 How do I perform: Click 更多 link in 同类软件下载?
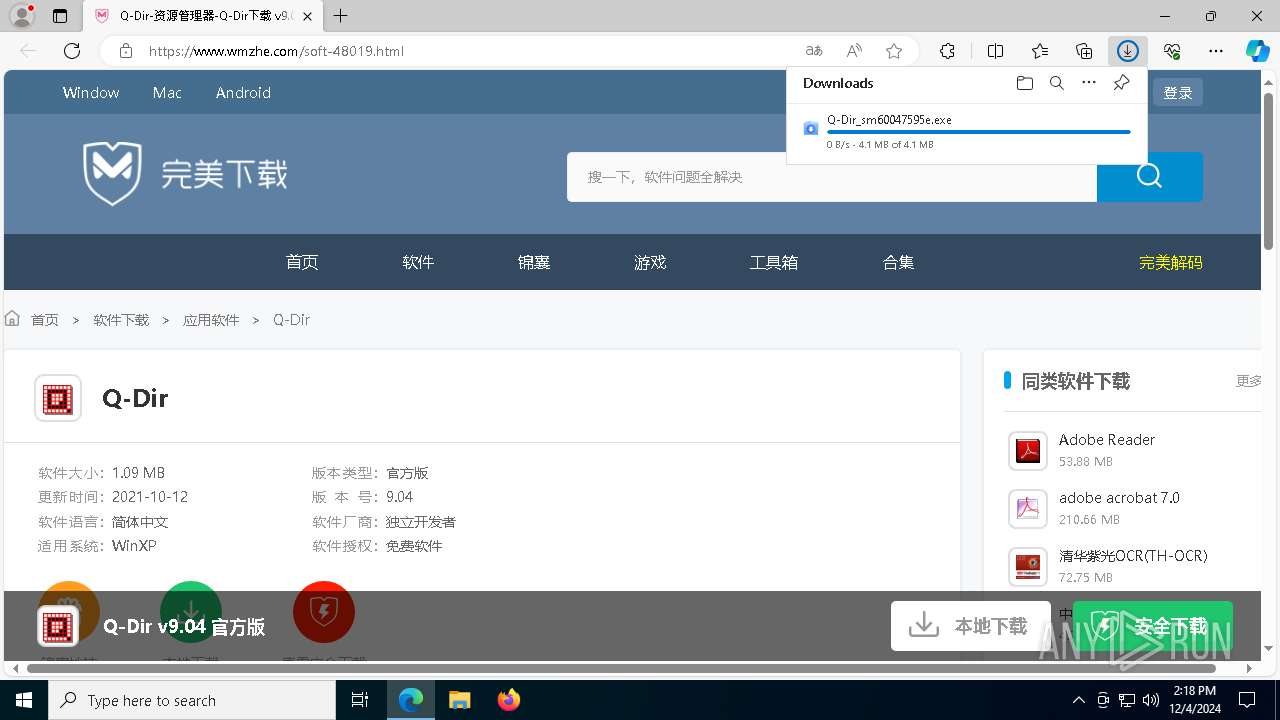tap(1249, 381)
